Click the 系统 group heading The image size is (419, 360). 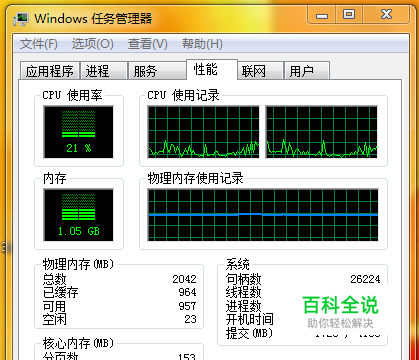point(238,264)
